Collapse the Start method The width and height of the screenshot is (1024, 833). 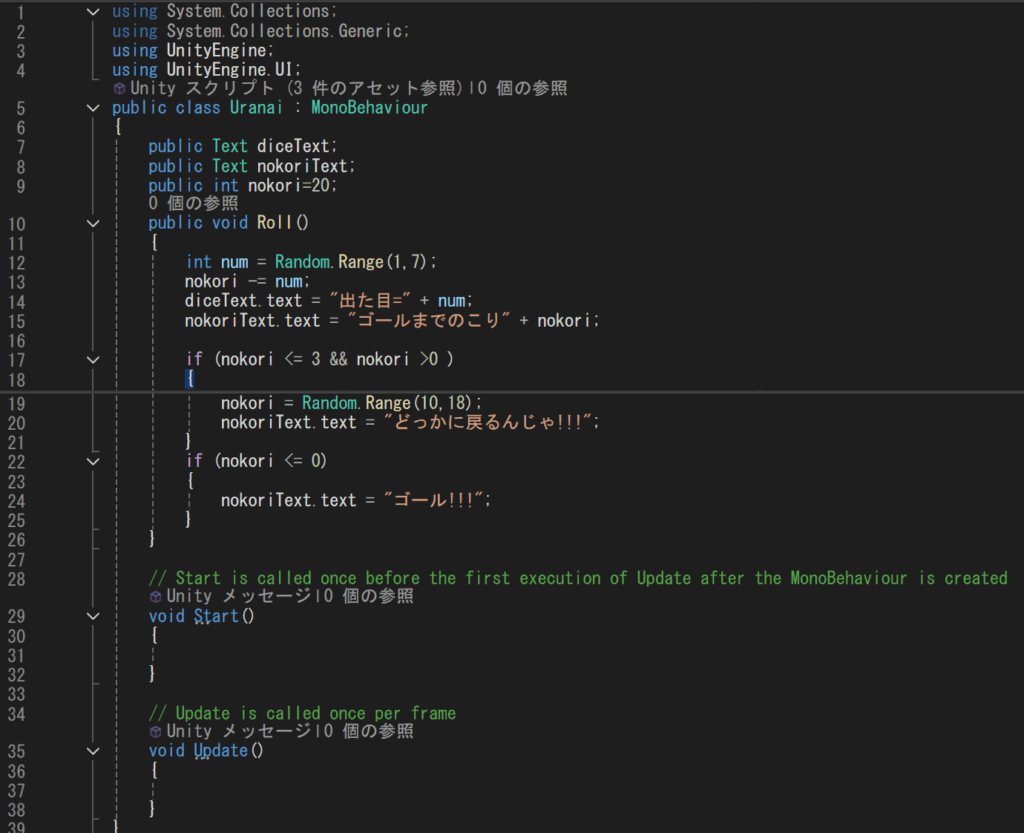93,616
